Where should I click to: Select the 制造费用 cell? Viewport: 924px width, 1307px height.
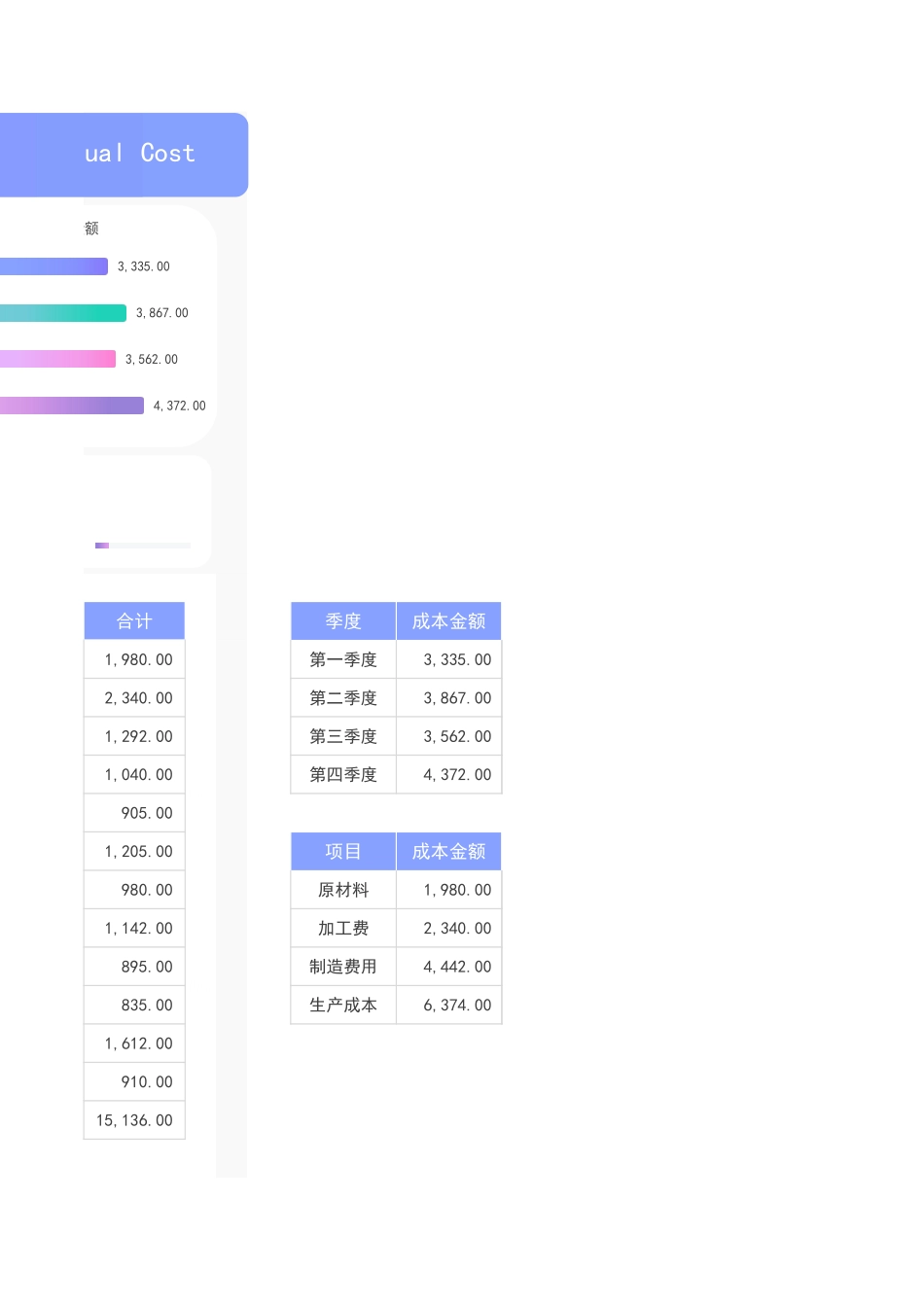[x=342, y=966]
